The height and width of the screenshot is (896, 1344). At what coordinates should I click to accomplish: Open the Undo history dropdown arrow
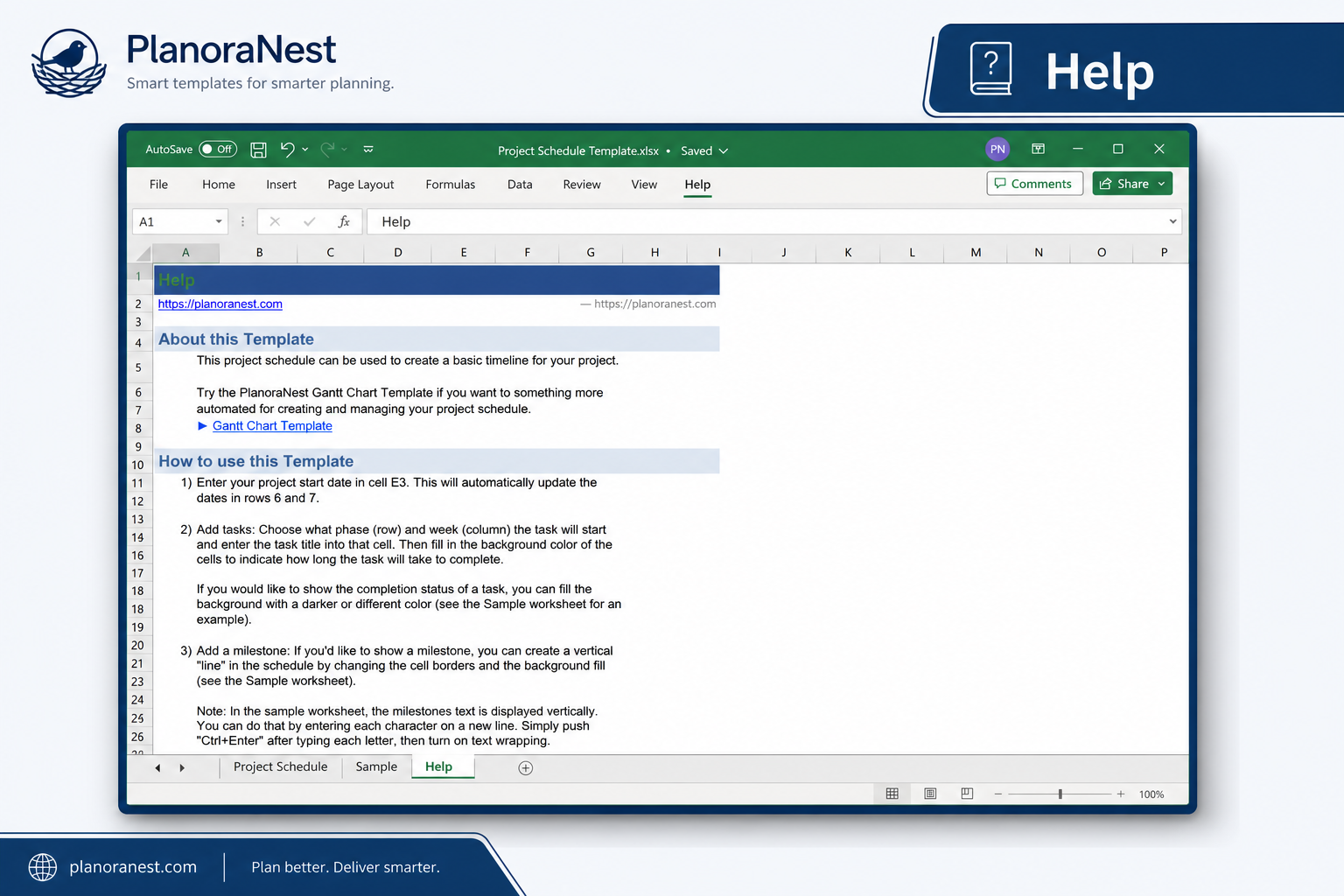tap(305, 150)
